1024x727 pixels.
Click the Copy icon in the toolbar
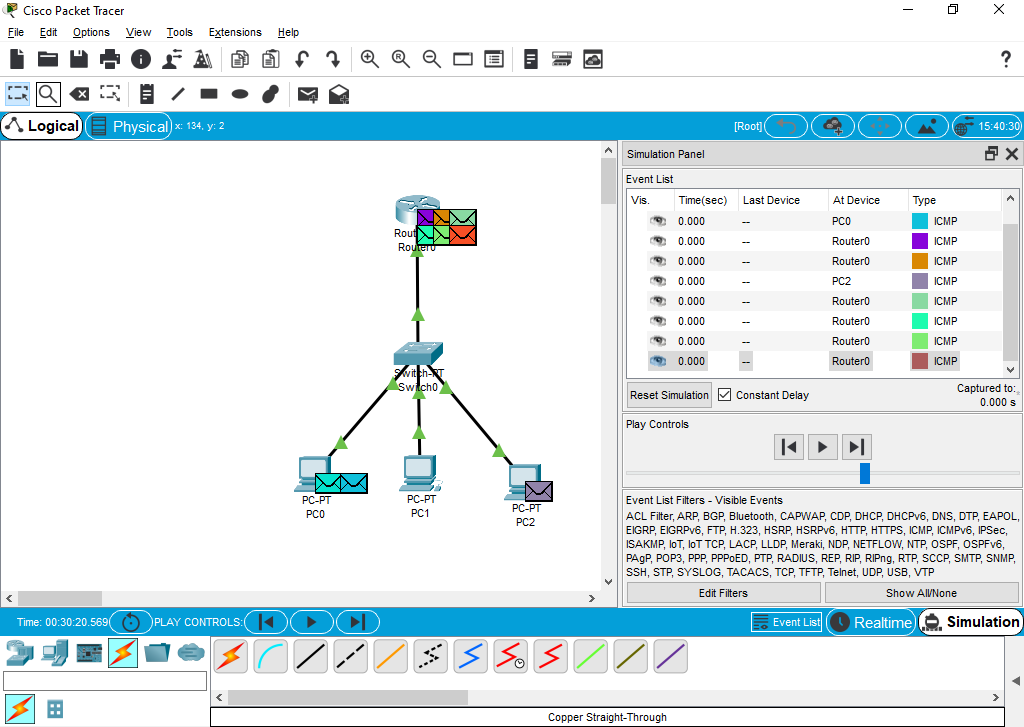pos(240,59)
